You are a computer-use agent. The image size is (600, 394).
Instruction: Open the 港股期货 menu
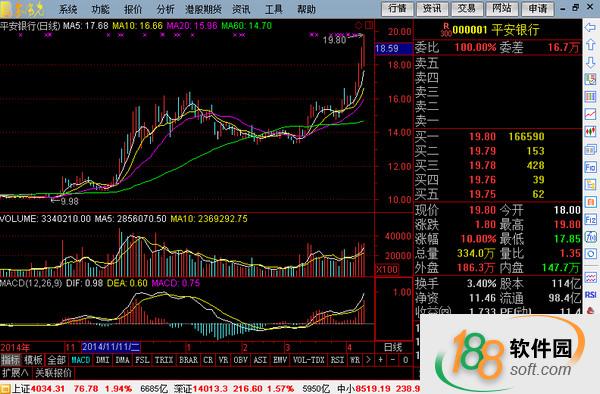(203, 9)
